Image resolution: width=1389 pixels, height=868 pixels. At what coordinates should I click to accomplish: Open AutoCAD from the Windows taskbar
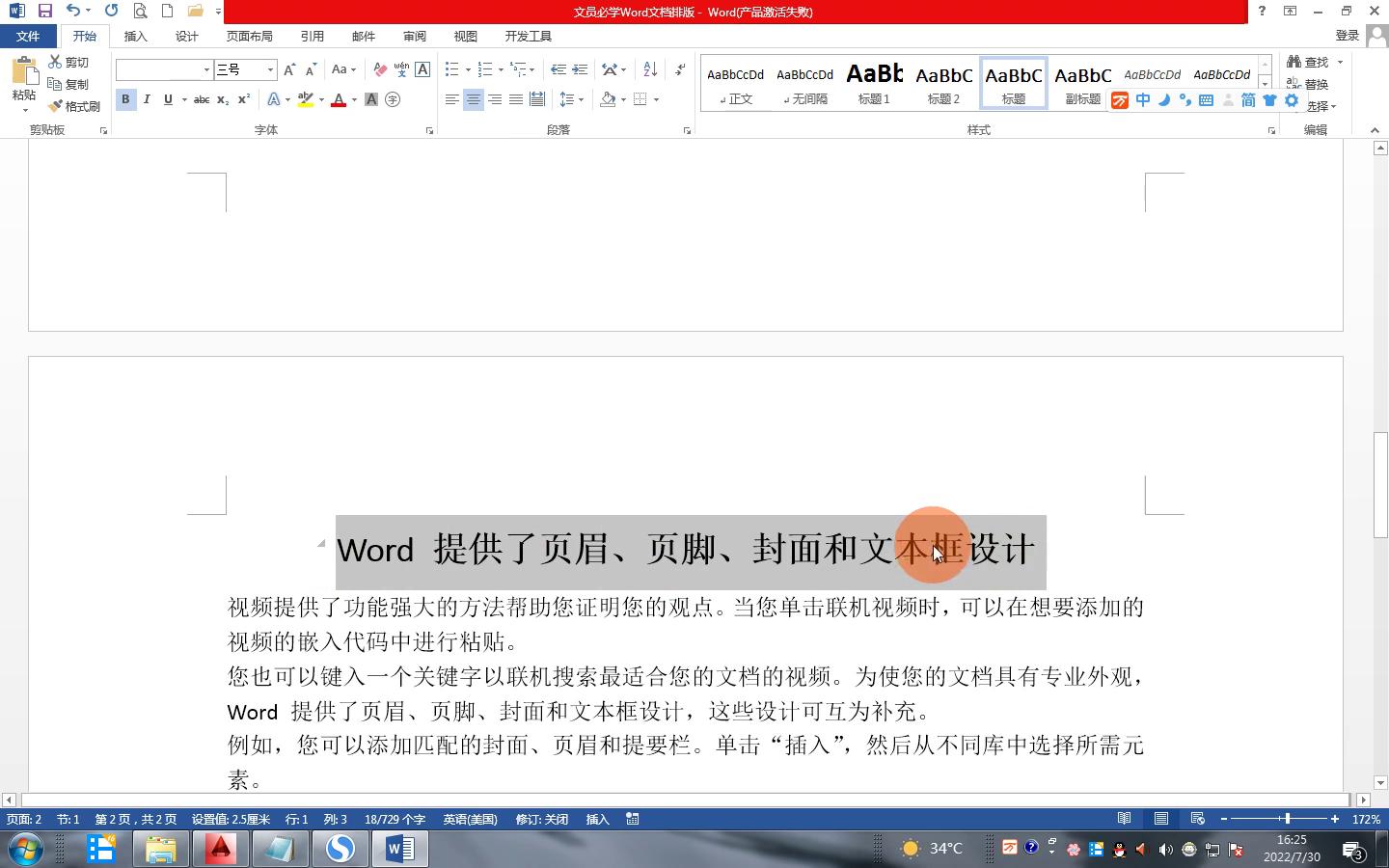point(221,849)
